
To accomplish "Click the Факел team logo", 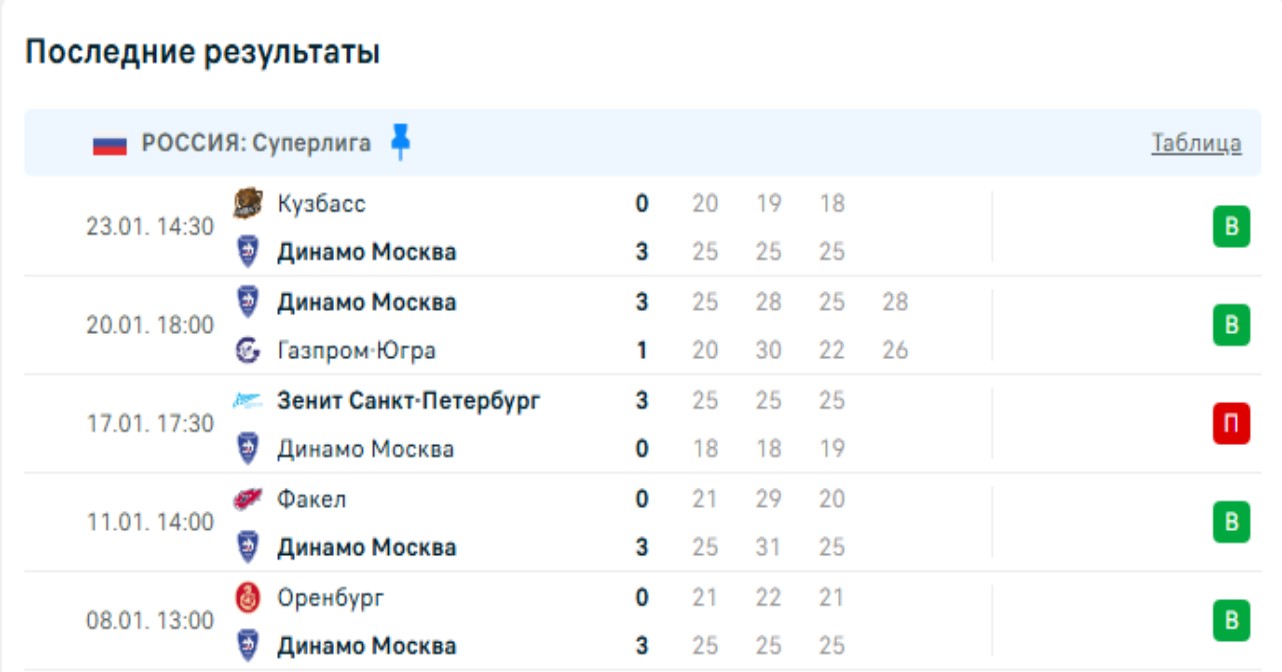I will [247, 499].
